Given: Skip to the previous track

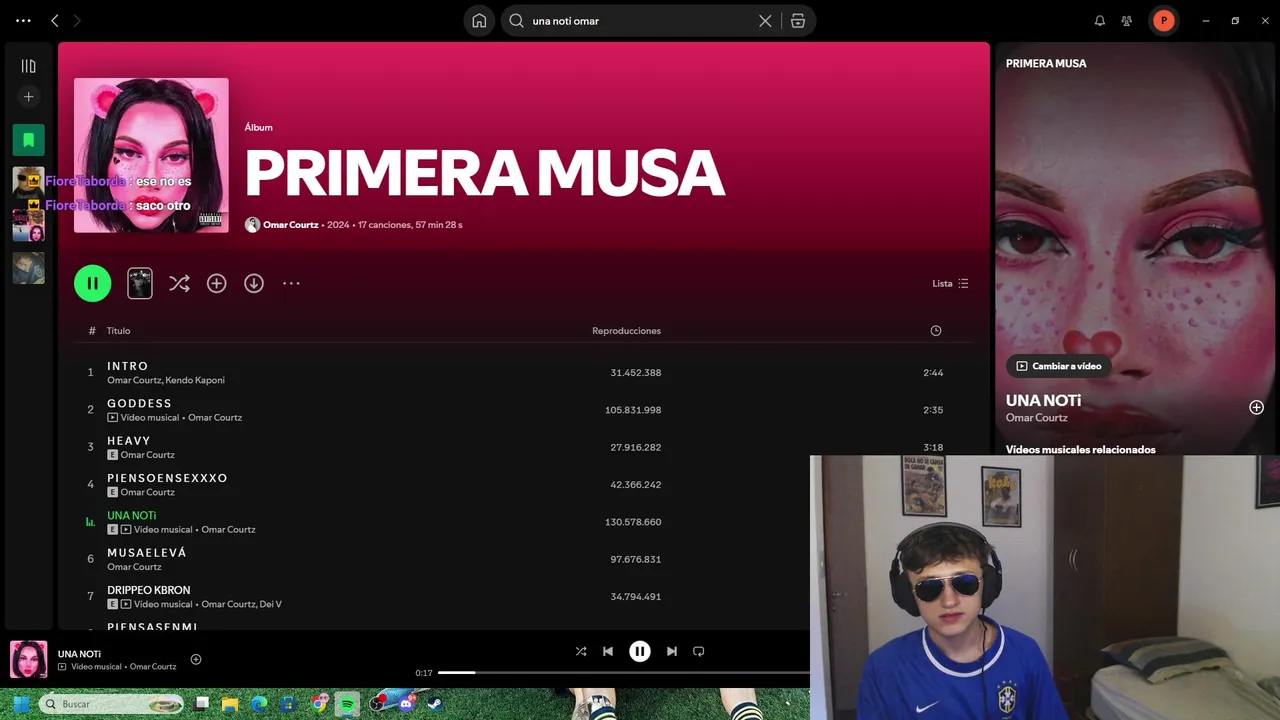Looking at the screenshot, I should pos(608,651).
